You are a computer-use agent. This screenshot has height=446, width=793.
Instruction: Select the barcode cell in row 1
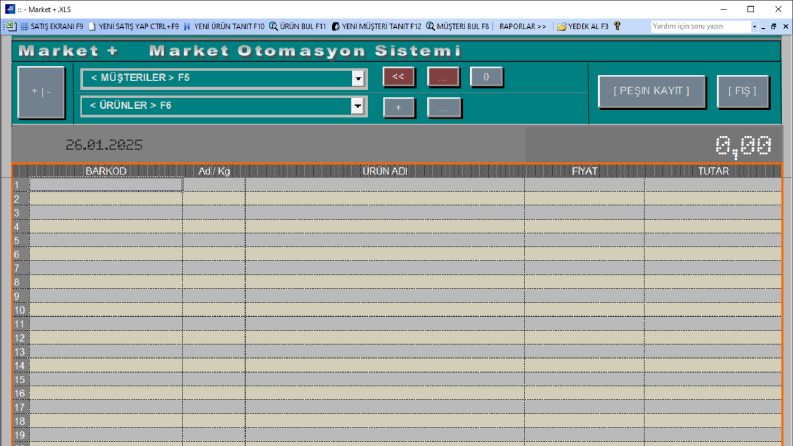[106, 185]
